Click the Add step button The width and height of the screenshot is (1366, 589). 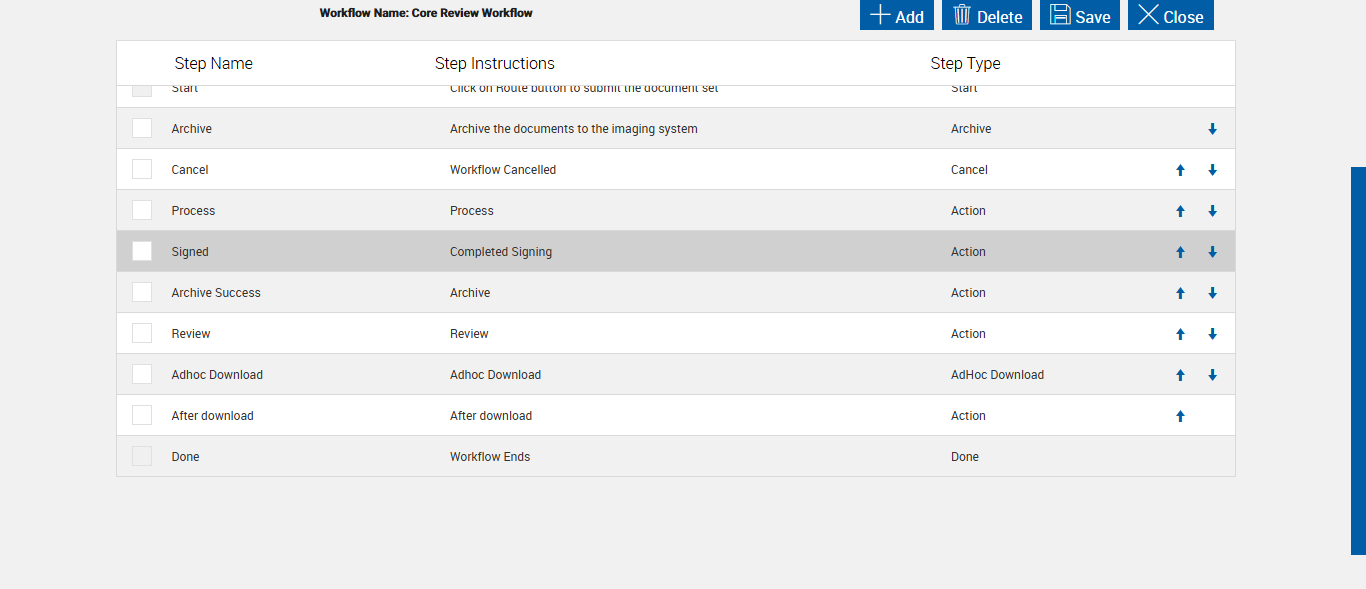pos(896,16)
